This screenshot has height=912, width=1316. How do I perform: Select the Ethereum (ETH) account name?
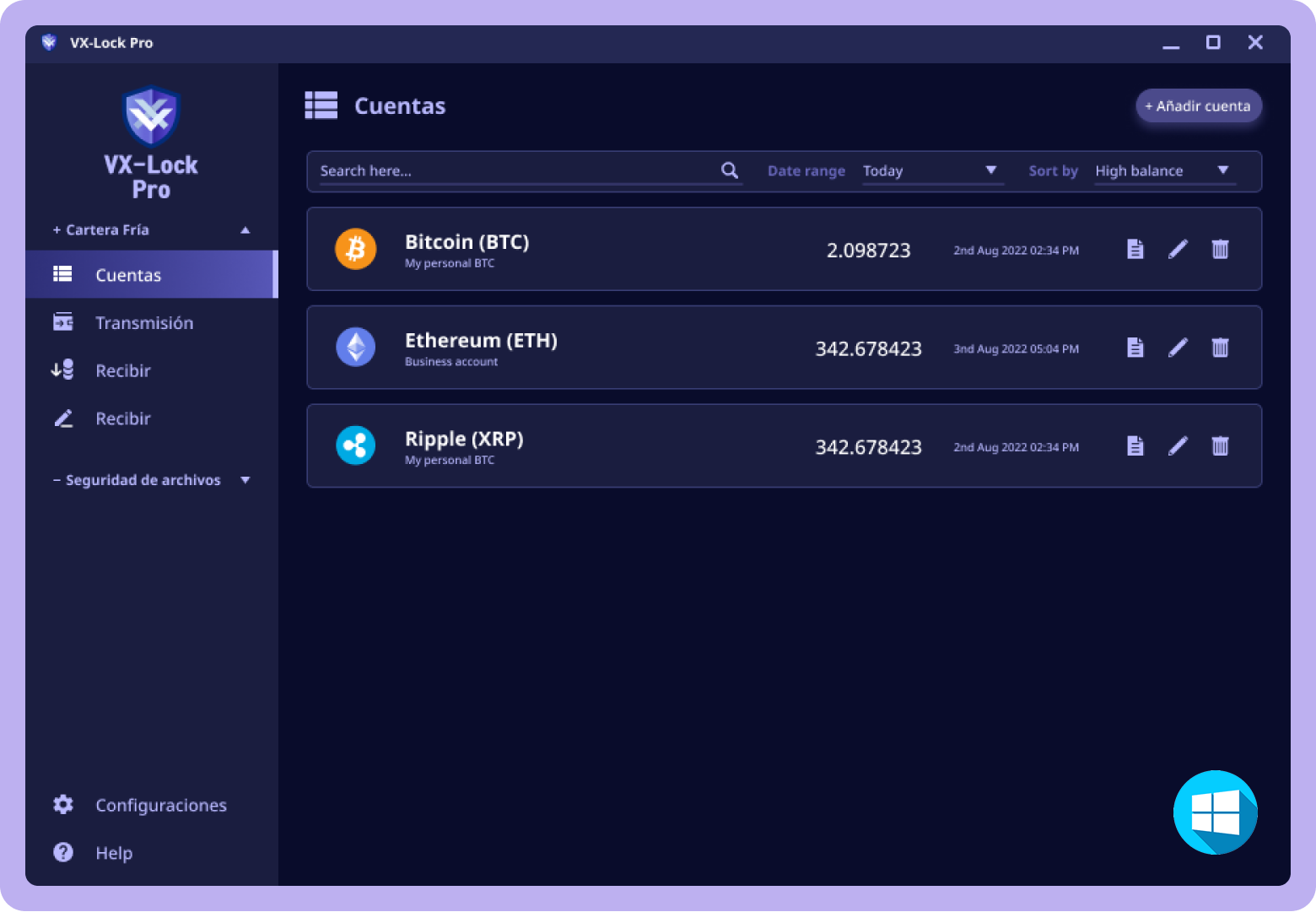[x=481, y=340]
